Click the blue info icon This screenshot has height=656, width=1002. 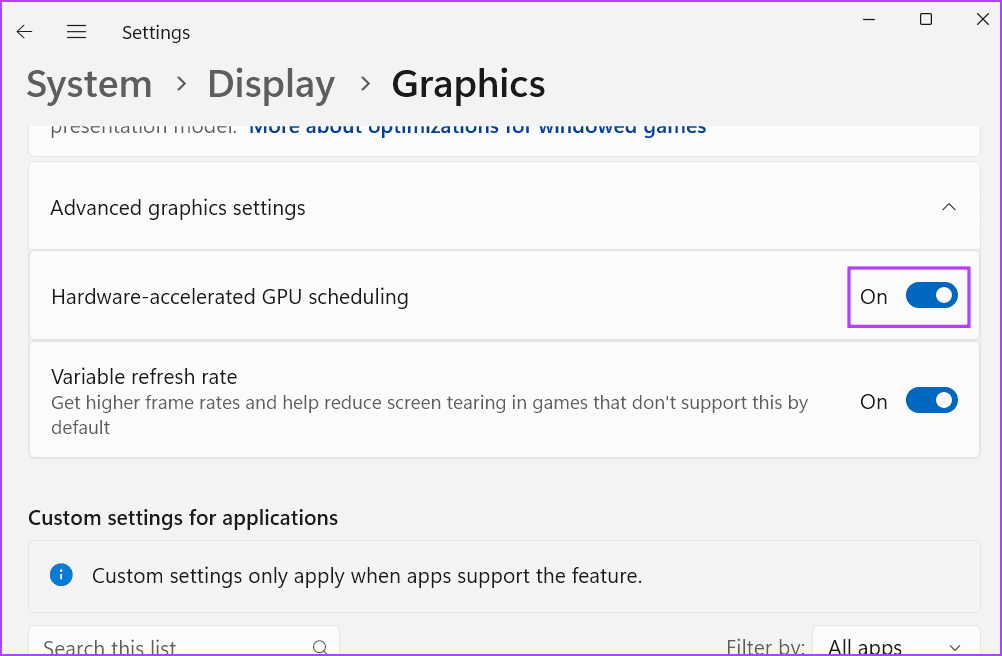click(x=61, y=574)
